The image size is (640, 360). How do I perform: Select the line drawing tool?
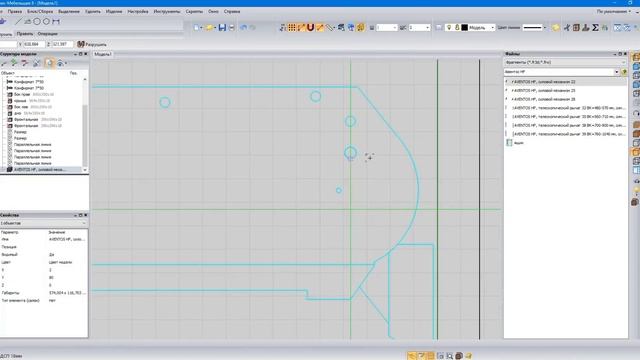pyautogui.click(x=18, y=21)
